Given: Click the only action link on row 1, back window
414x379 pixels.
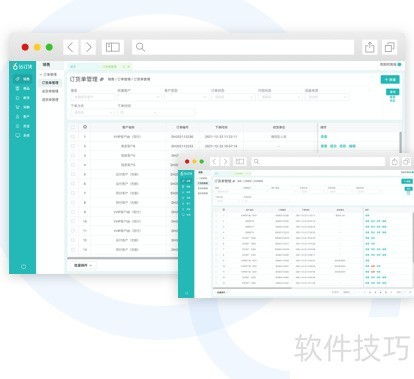Looking at the screenshot, I should (324, 137).
